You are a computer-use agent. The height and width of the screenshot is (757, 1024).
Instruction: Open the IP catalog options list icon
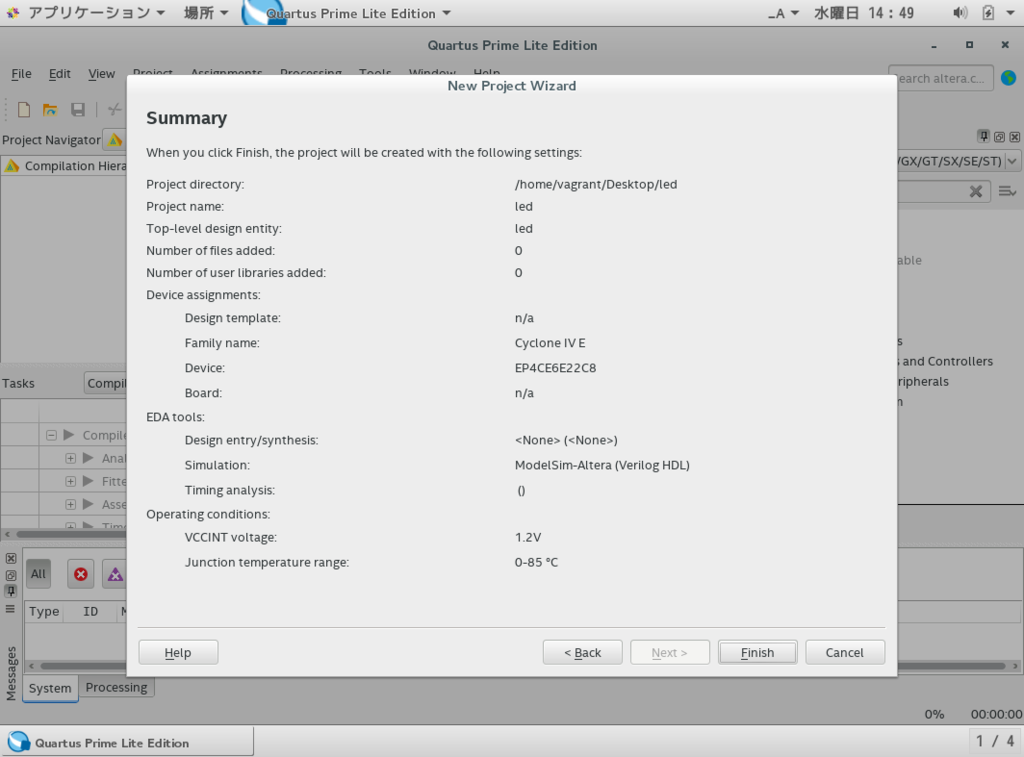point(1007,191)
